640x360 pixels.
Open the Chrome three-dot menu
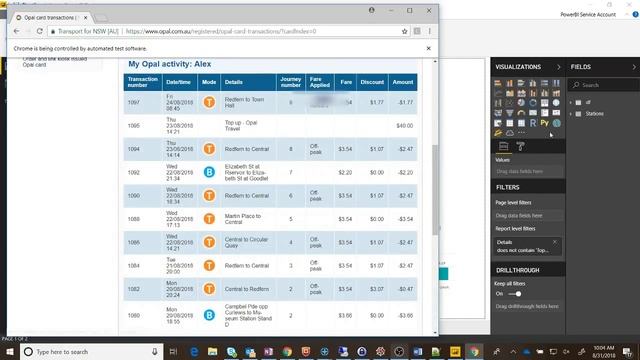429,31
